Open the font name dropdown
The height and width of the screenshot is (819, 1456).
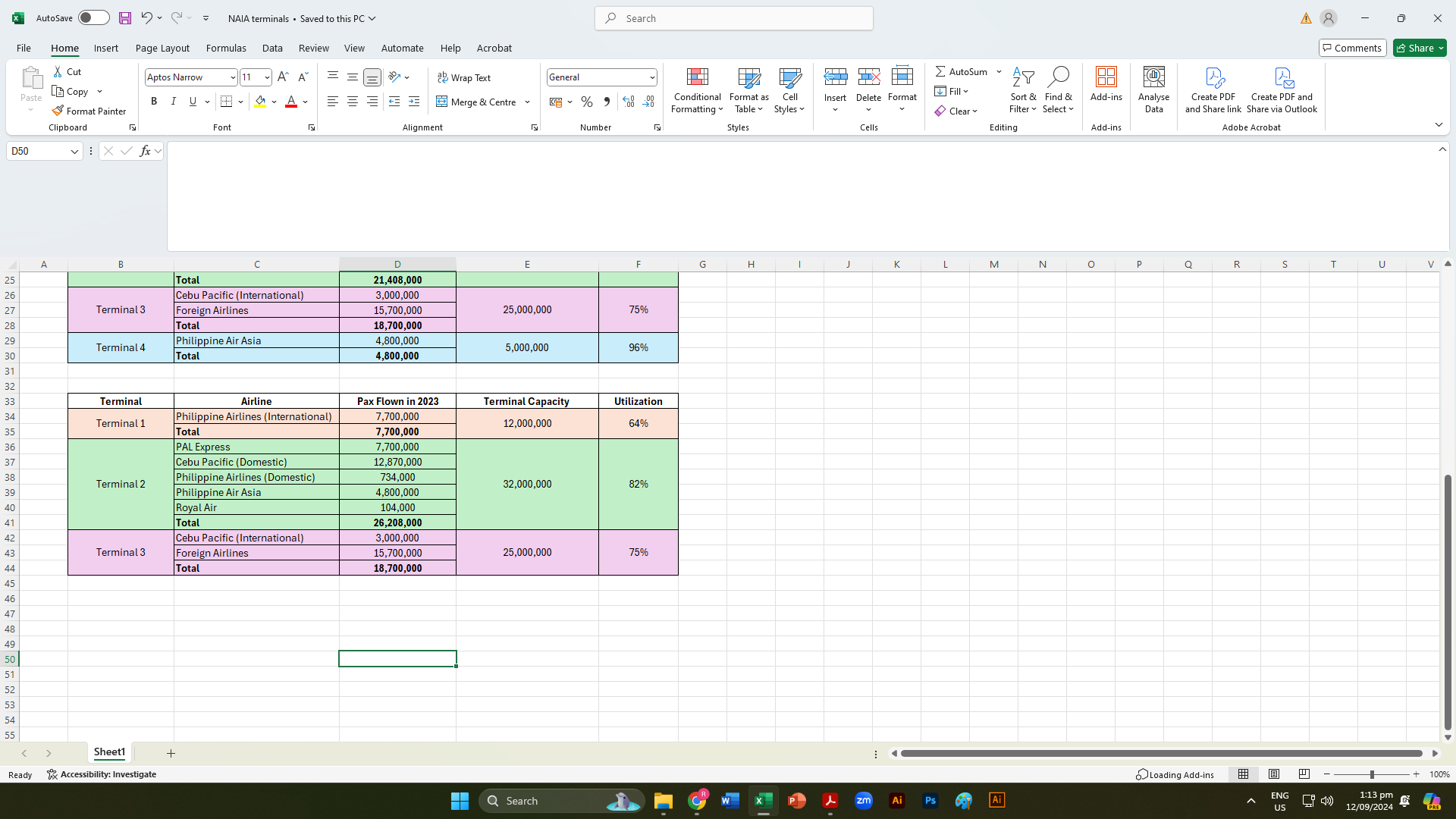[x=233, y=77]
